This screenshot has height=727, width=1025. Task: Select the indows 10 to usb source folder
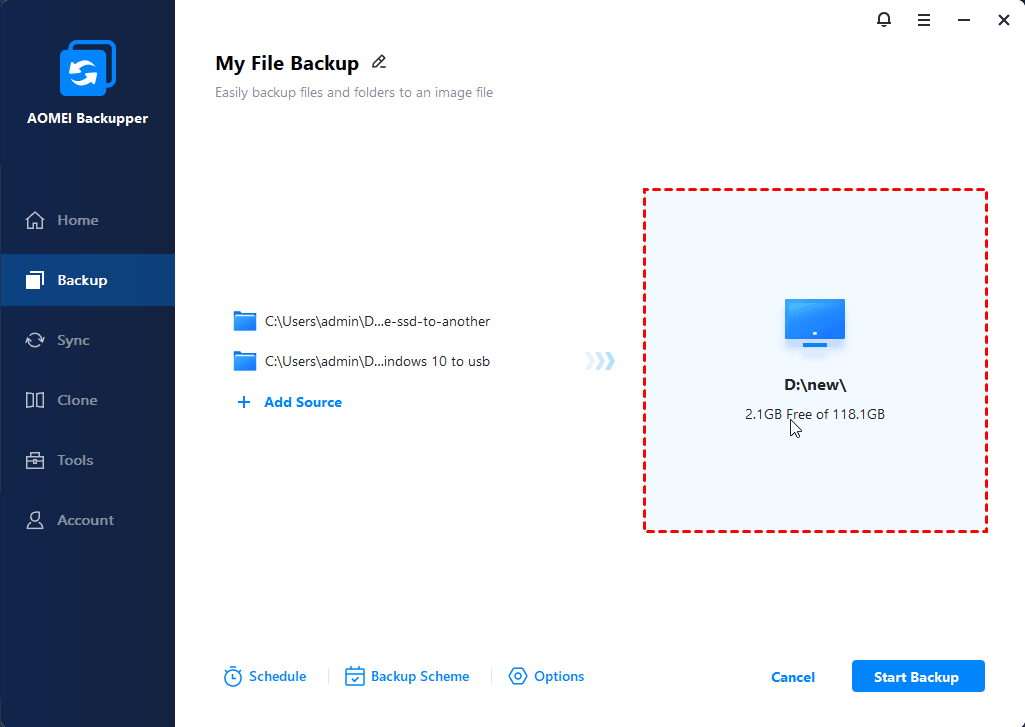coord(376,361)
